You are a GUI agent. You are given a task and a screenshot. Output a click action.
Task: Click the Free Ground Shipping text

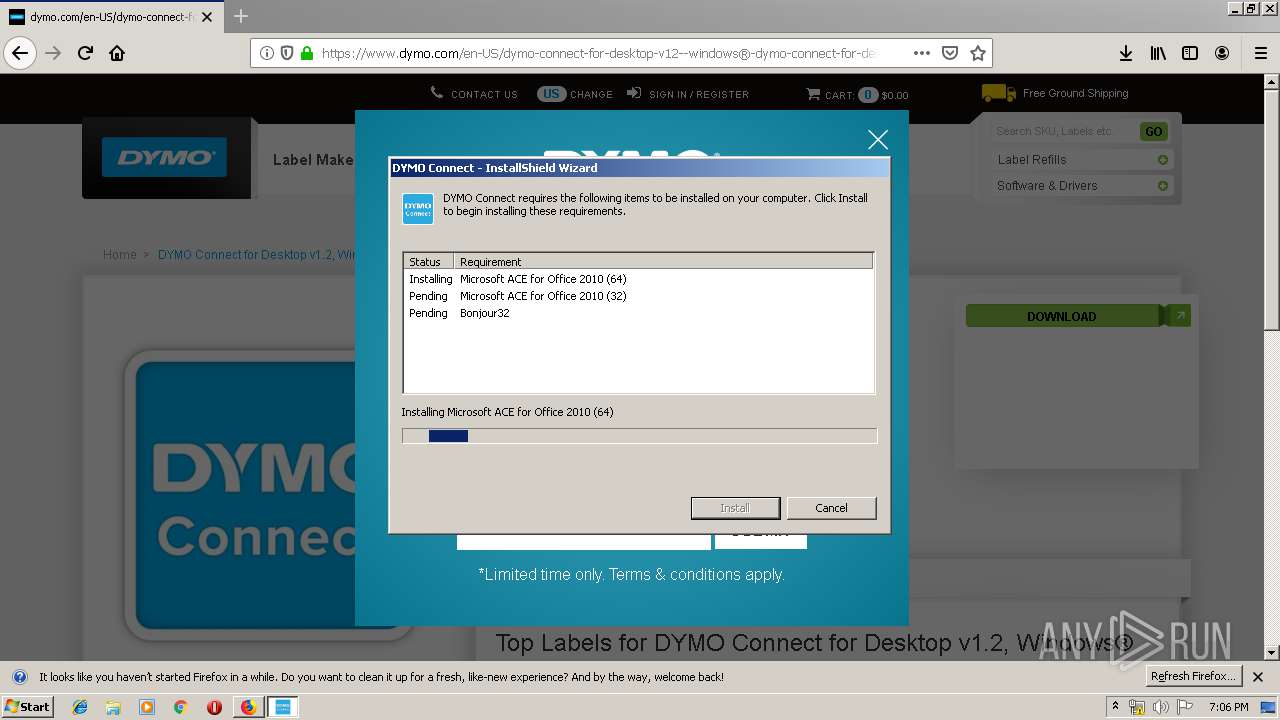click(x=1075, y=93)
